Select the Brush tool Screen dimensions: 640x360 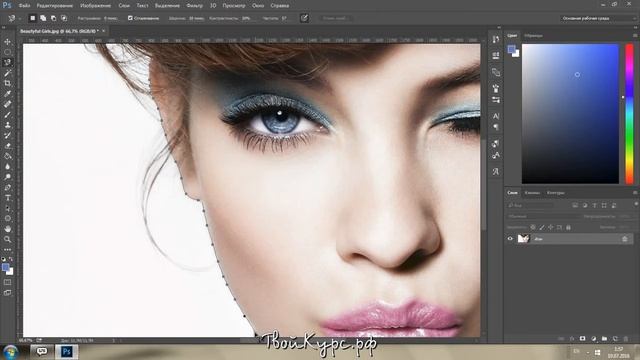(7, 115)
